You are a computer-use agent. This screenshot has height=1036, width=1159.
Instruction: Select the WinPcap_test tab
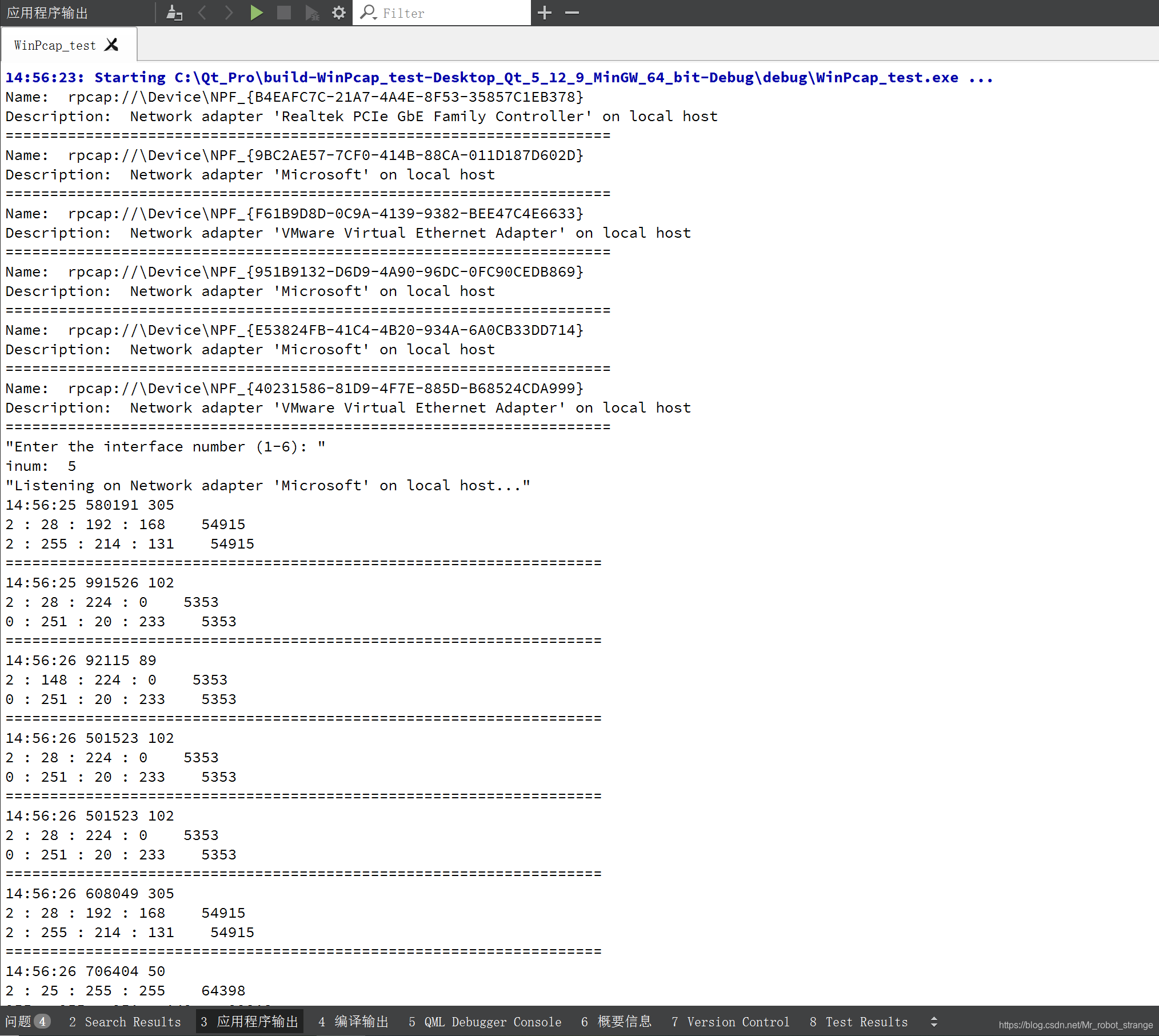click(x=54, y=45)
